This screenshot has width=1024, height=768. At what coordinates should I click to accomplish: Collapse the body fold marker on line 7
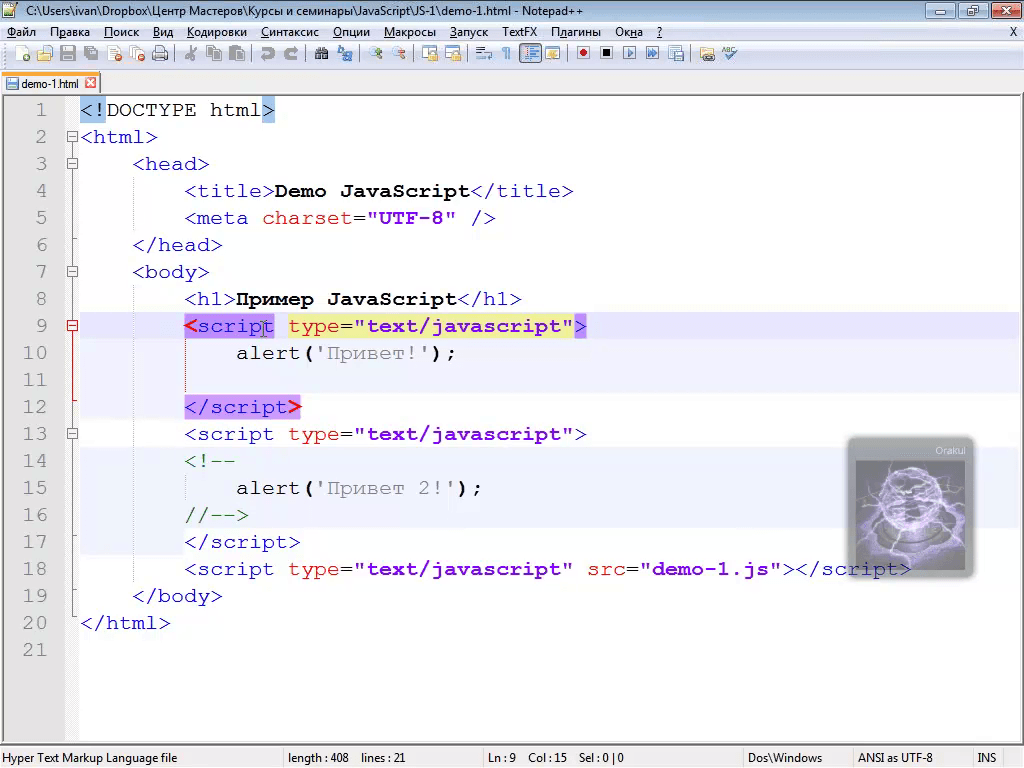72,272
